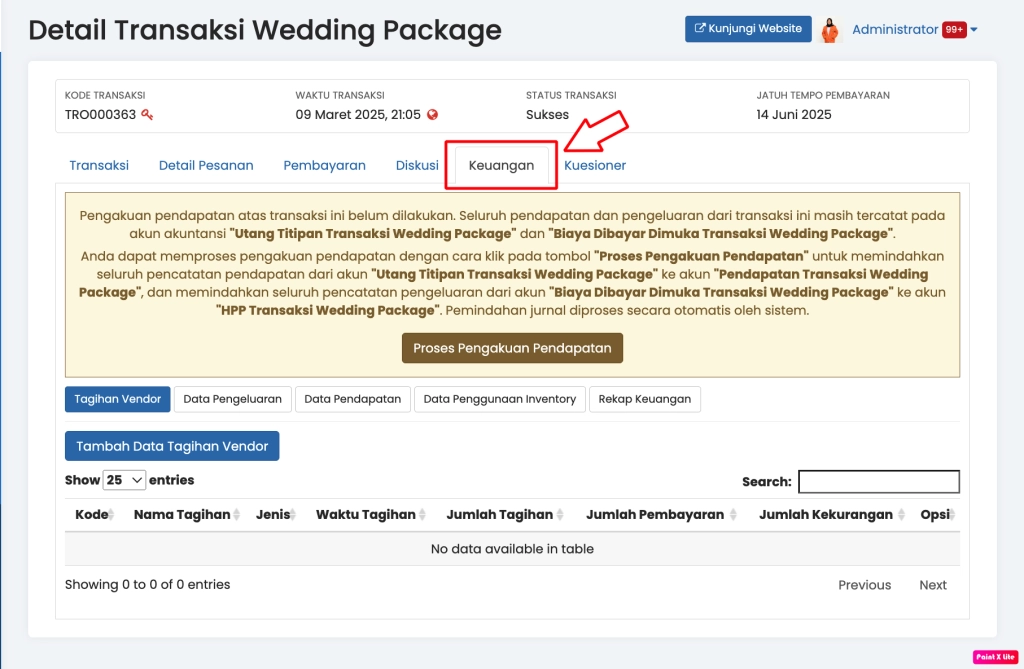Click the Administrator avatar image

[829, 30]
